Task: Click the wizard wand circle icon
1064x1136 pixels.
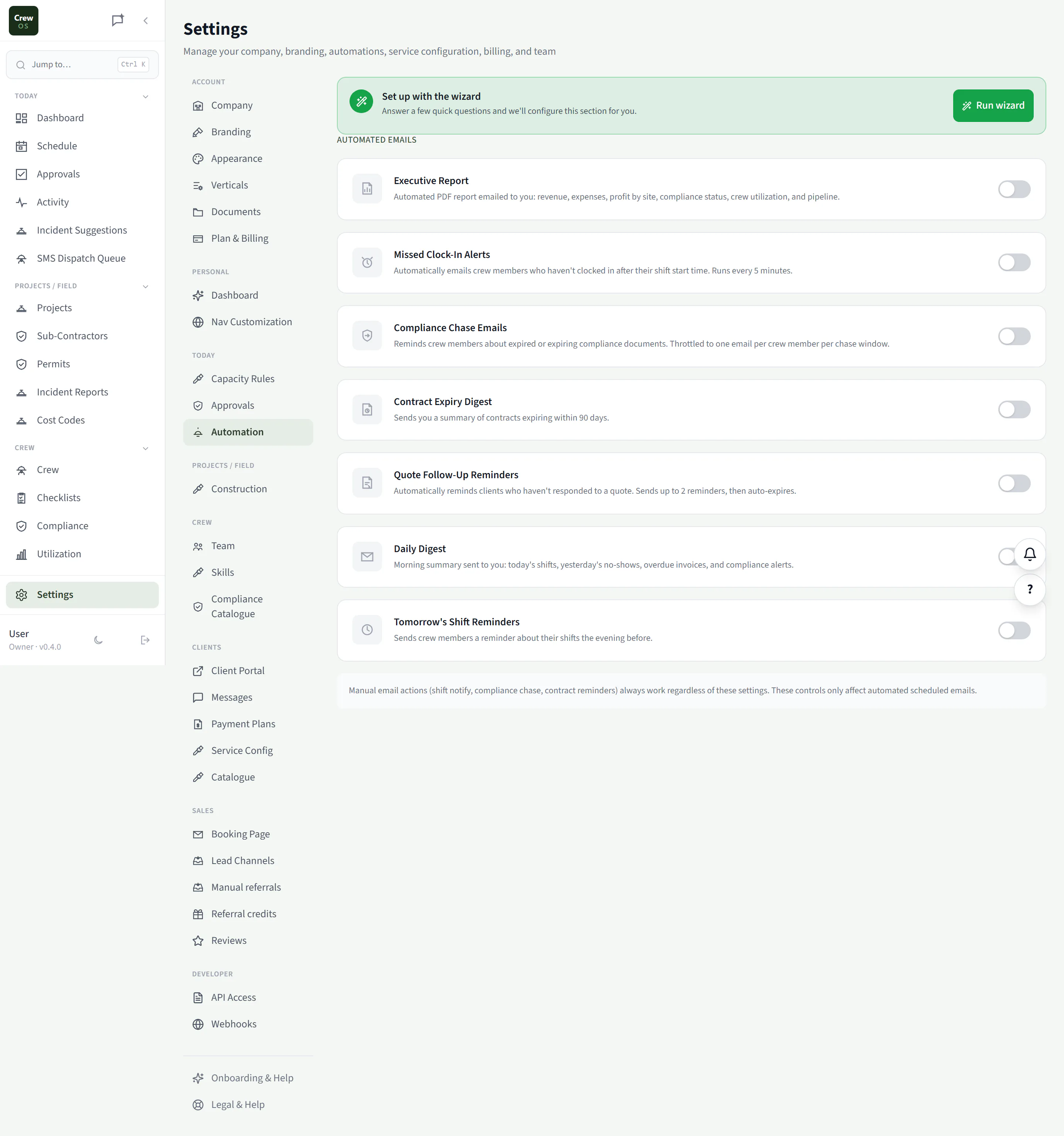Action: (x=362, y=102)
